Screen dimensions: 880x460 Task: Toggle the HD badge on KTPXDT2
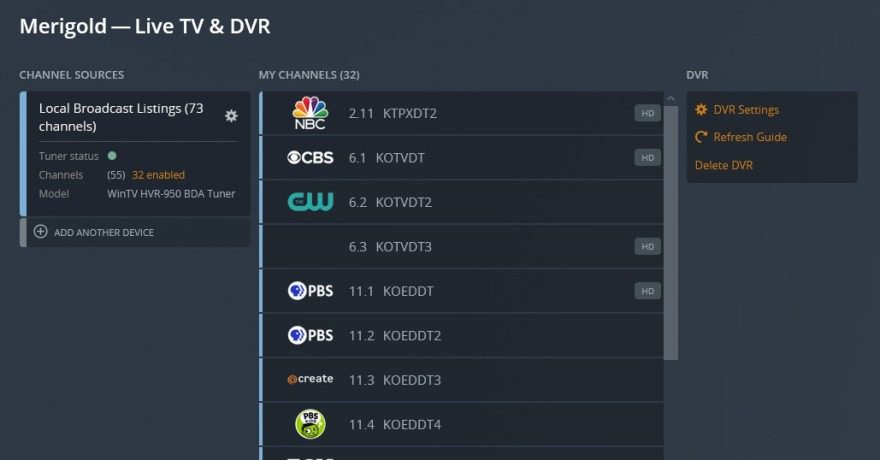(x=648, y=114)
